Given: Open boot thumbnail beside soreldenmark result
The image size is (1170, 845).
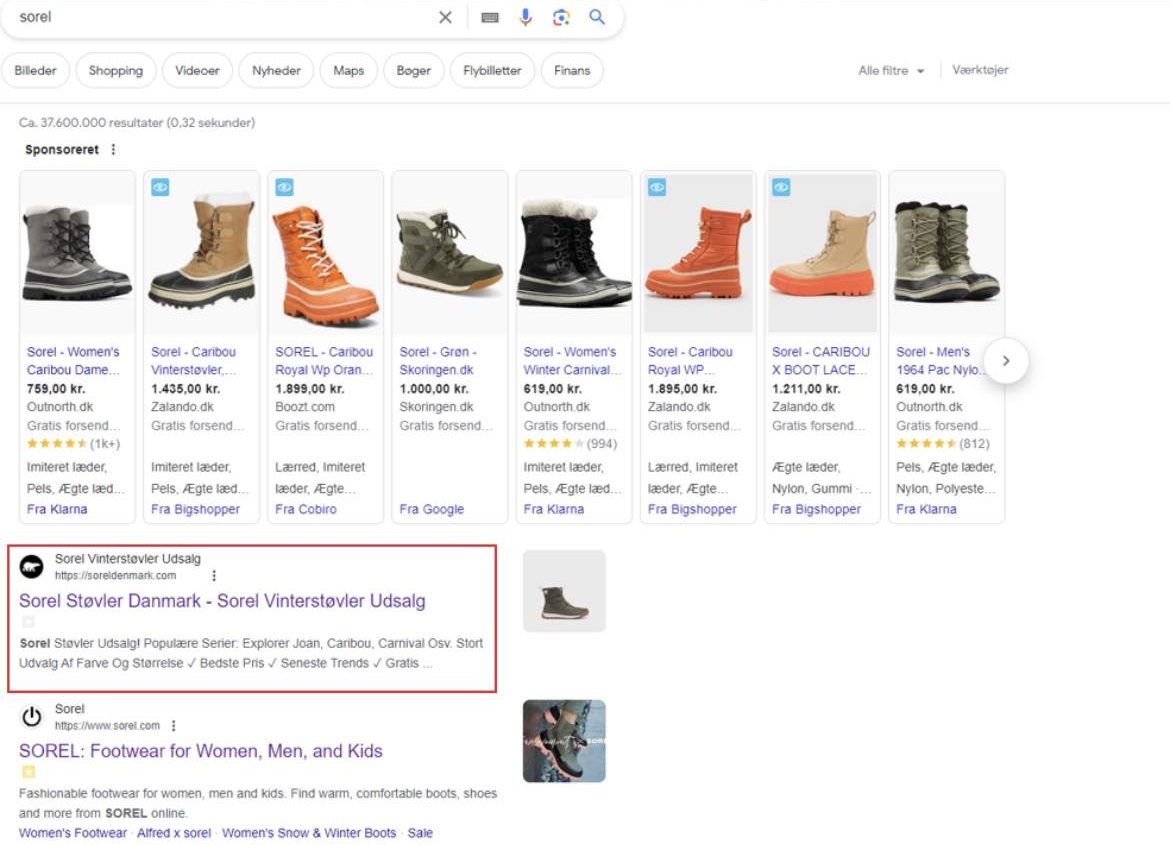Looking at the screenshot, I should 564,591.
